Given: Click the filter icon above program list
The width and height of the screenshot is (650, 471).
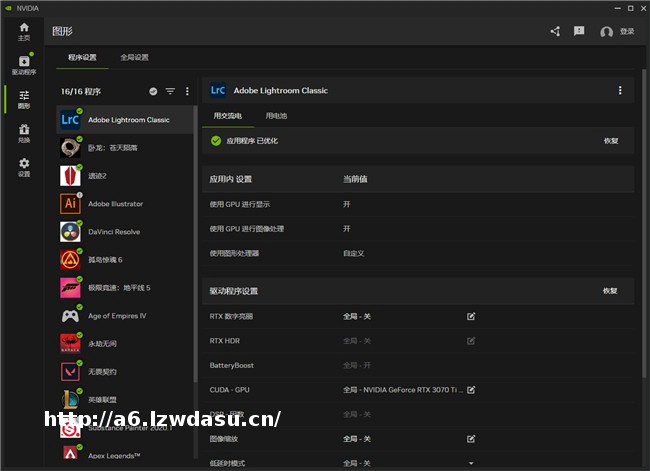Looking at the screenshot, I should (170, 91).
